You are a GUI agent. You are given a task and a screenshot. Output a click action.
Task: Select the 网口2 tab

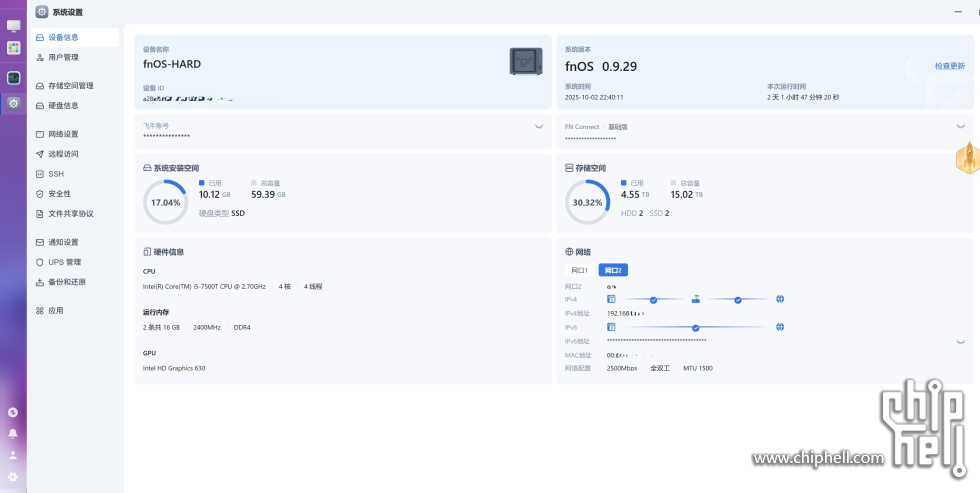pos(613,270)
